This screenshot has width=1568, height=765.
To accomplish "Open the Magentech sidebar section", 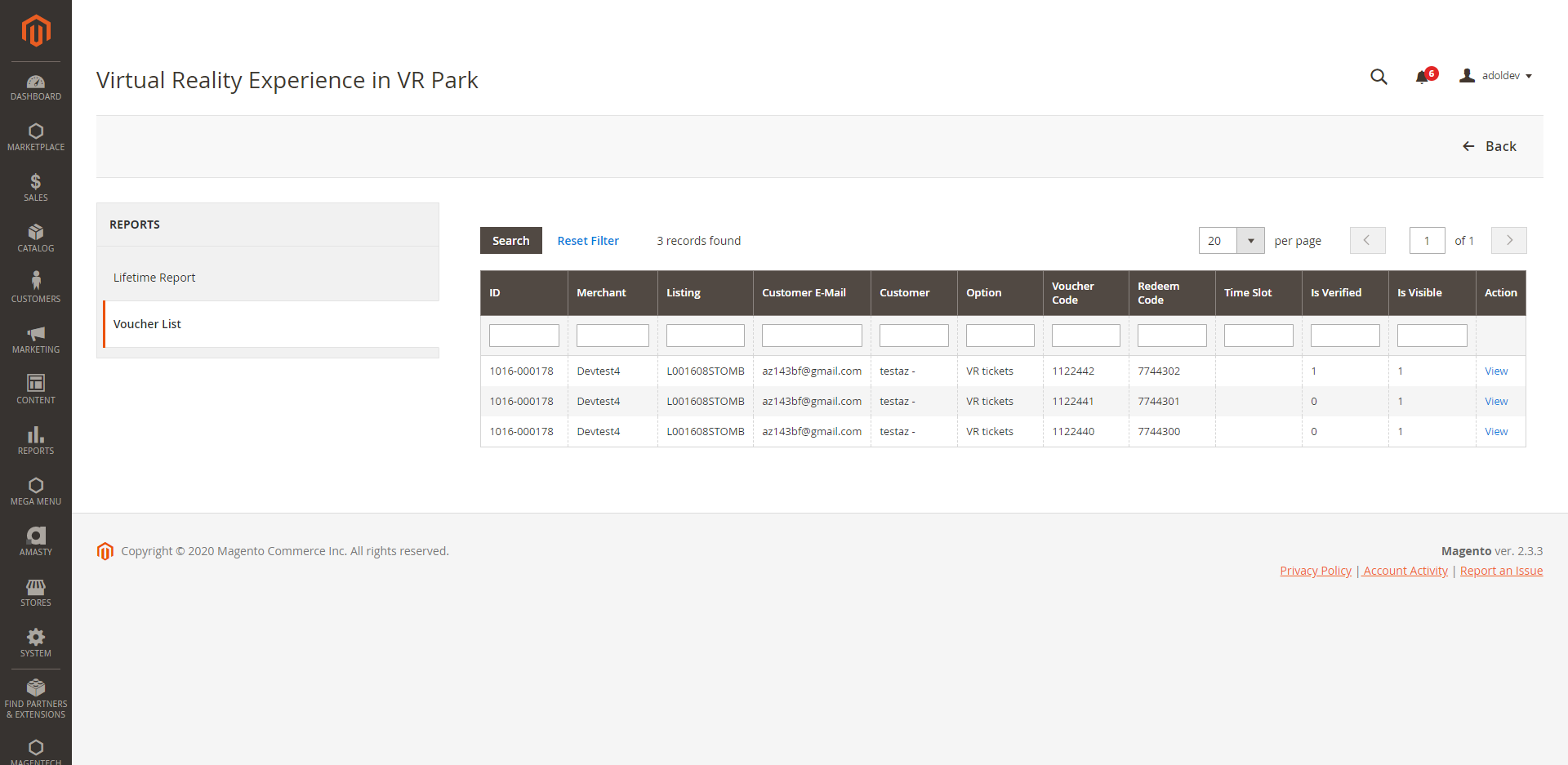I will (x=36, y=753).
